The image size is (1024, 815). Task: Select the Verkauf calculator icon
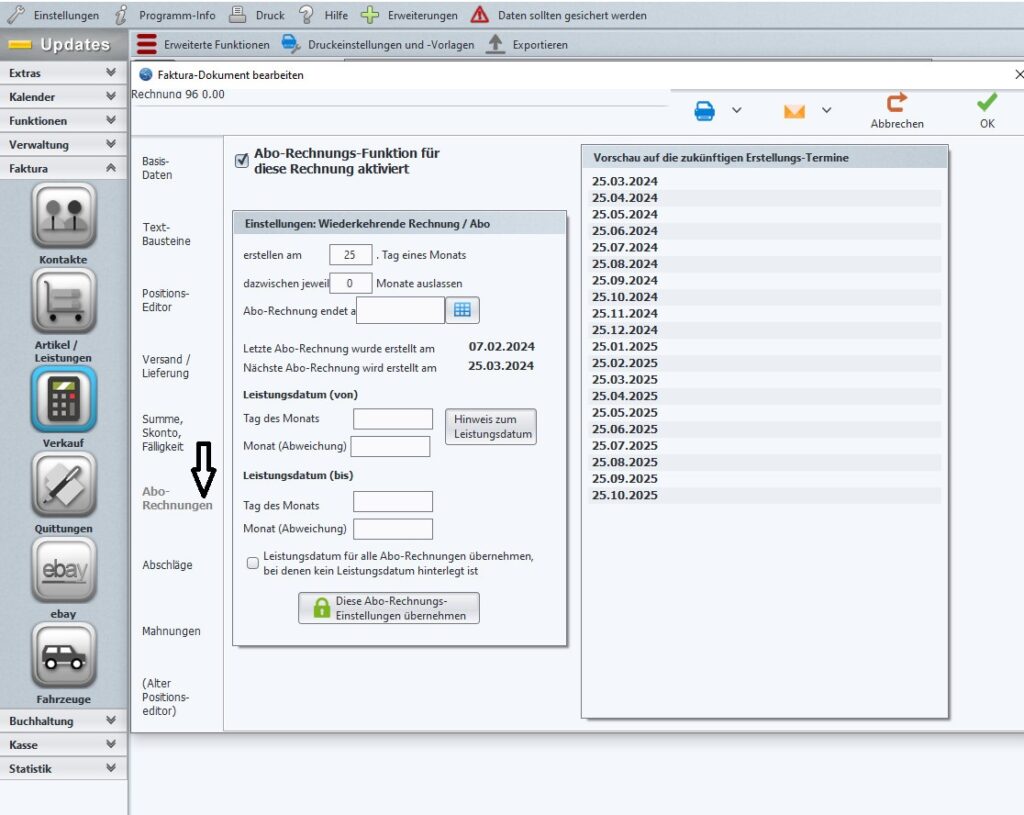(63, 398)
